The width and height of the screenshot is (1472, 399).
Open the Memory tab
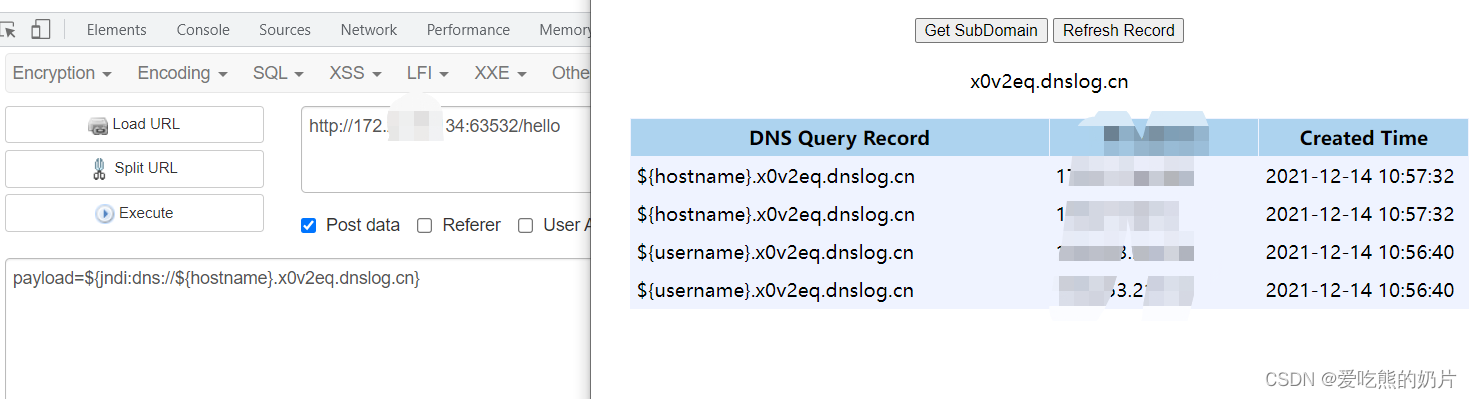[566, 30]
